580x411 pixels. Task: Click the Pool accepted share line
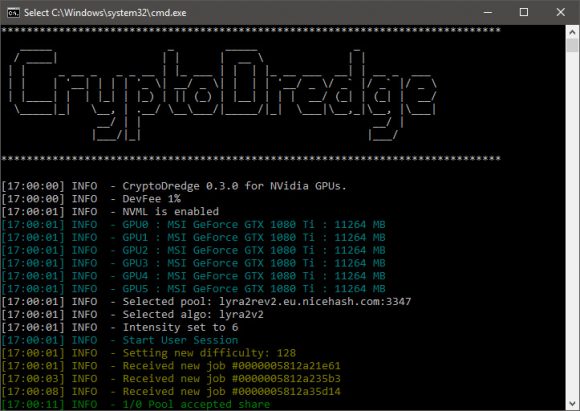[136, 404]
